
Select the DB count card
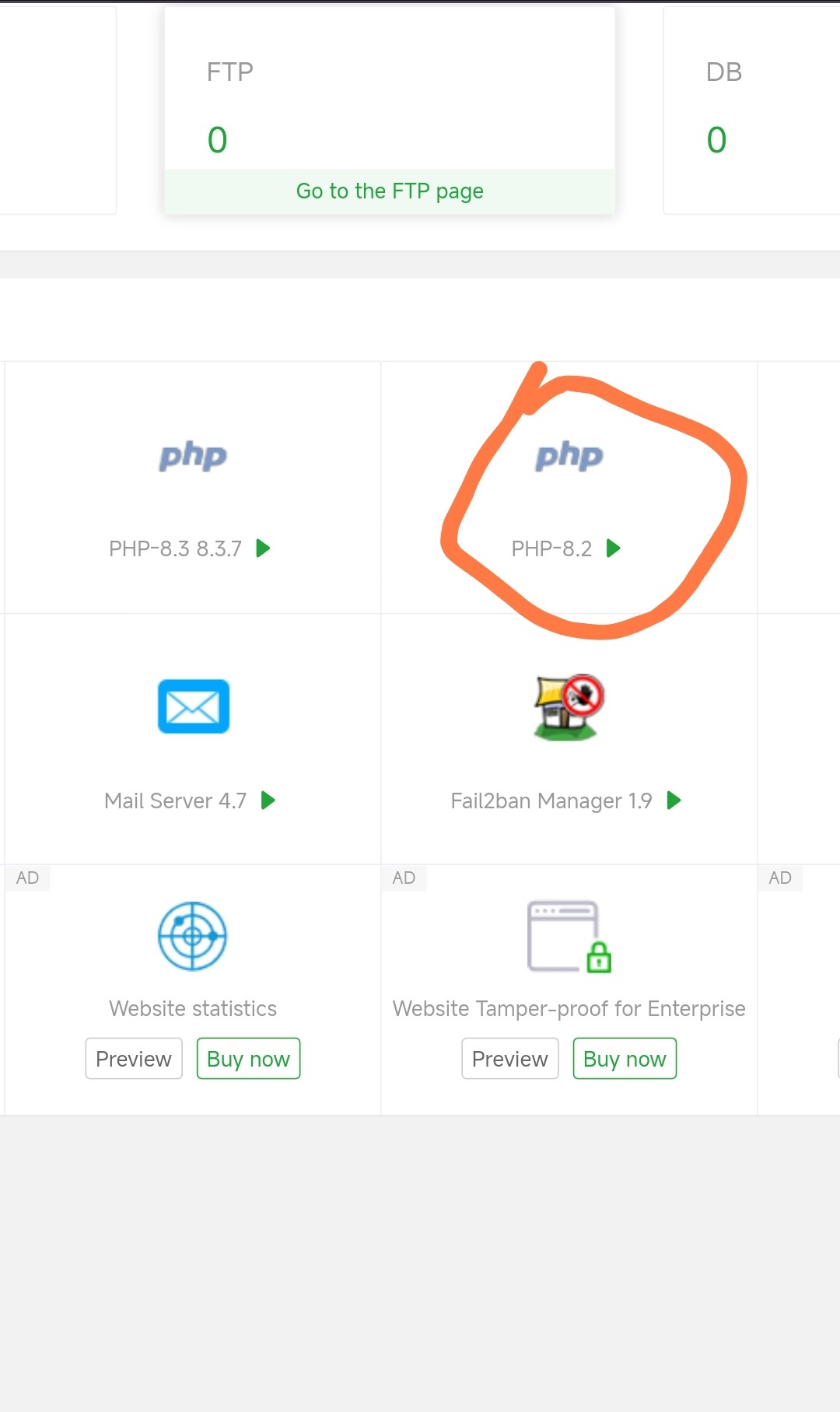[751, 109]
